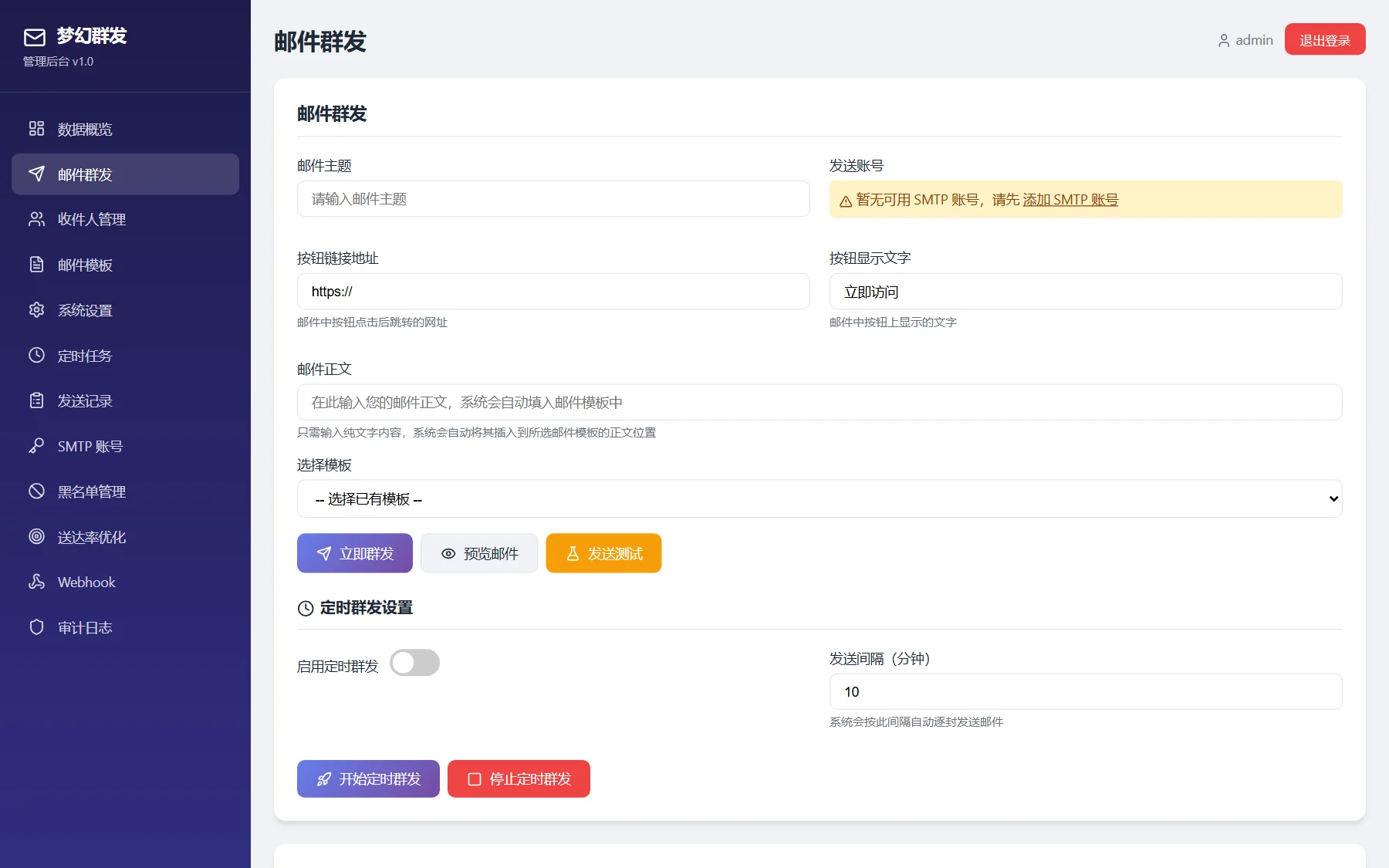Open Webhook sidebar entry
Image resolution: width=1389 pixels, height=868 pixels.
[x=125, y=582]
